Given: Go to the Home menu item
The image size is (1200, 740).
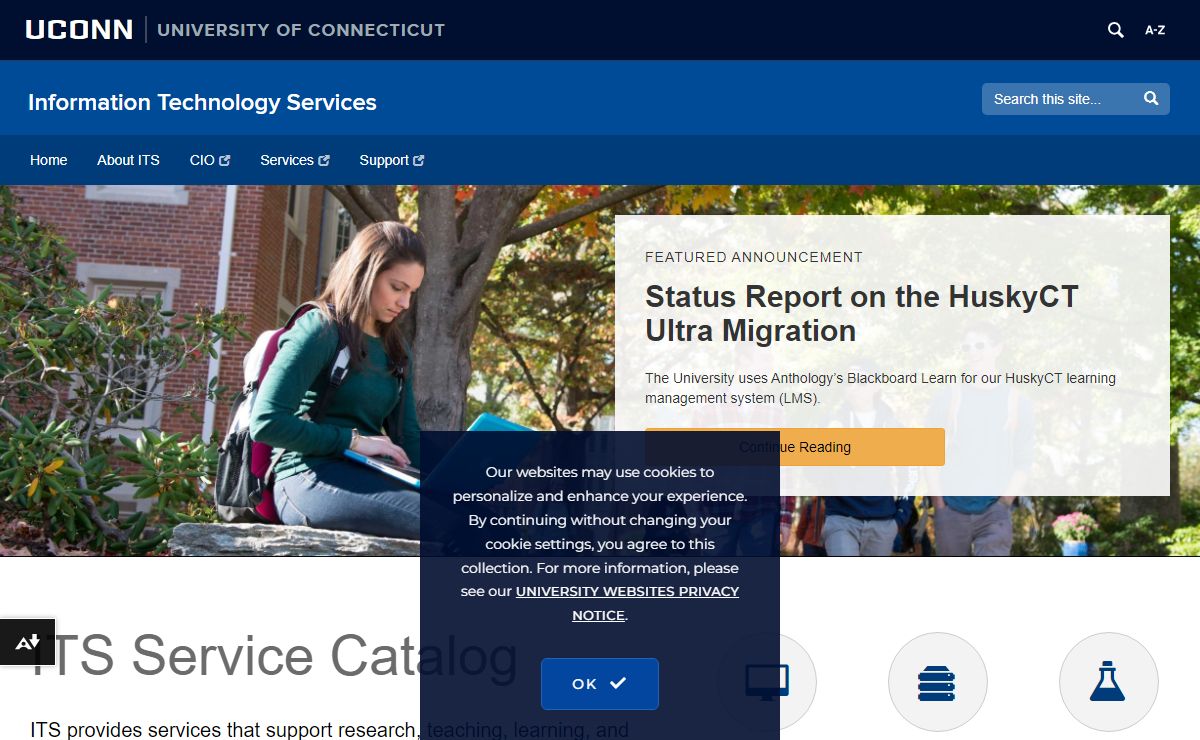Looking at the screenshot, I should tap(49, 160).
